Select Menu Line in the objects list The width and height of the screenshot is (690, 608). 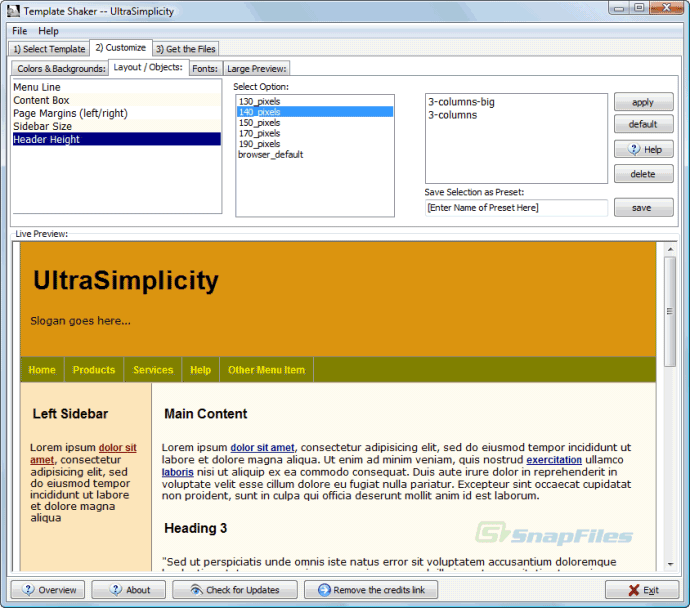(117, 87)
